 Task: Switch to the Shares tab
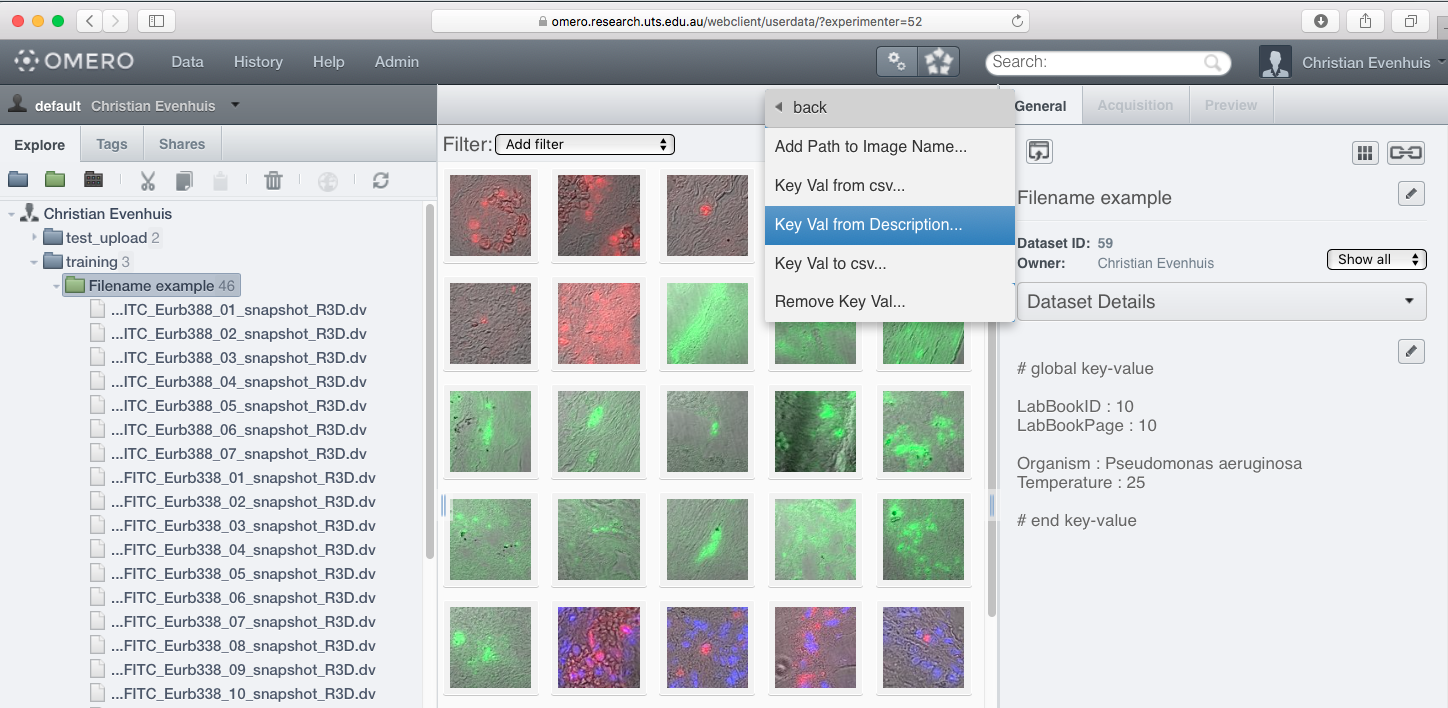(182, 144)
